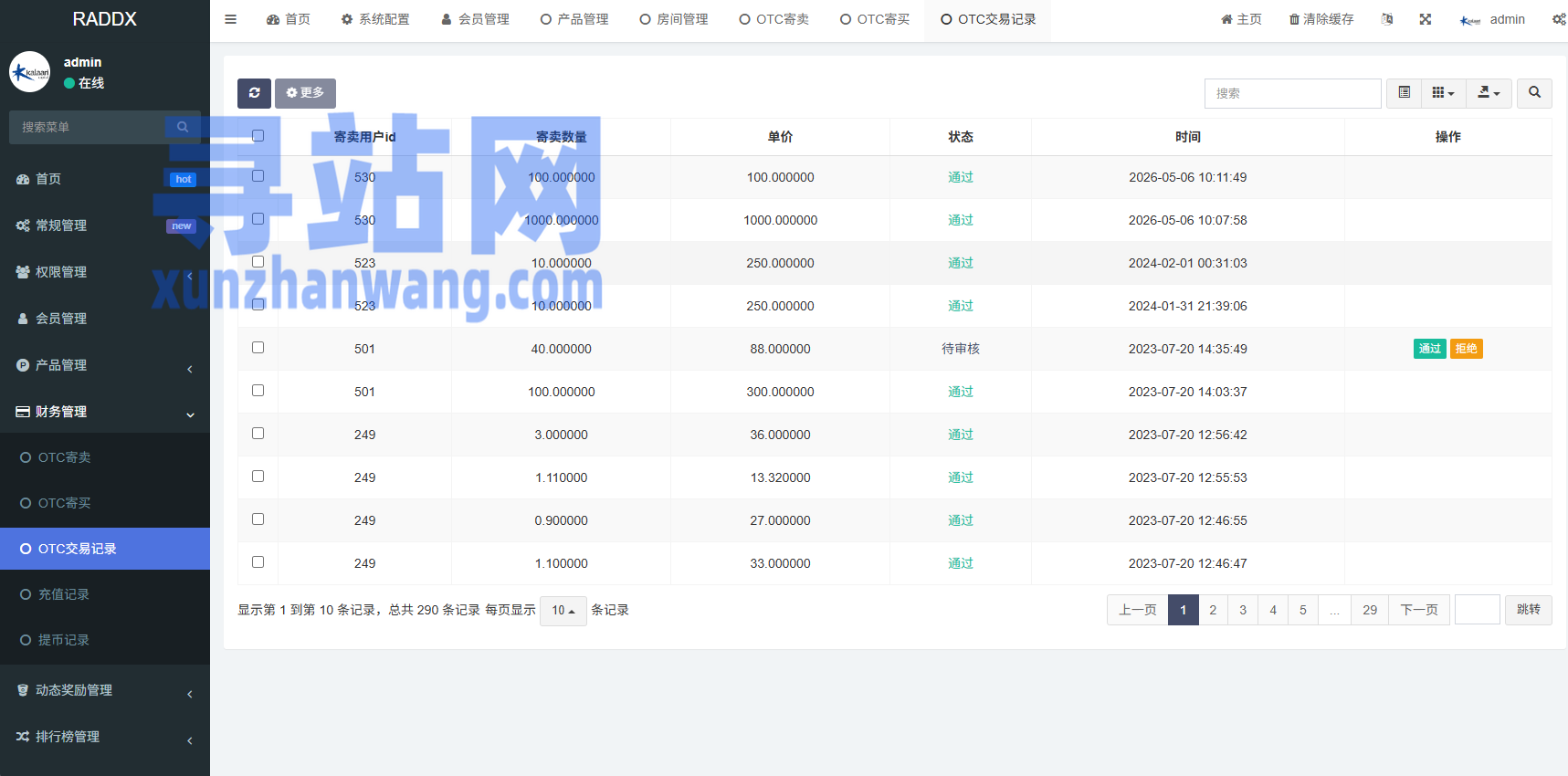This screenshot has width=1568, height=776.
Task: Click 清除缓存 trash button
Action: [x=1321, y=19]
